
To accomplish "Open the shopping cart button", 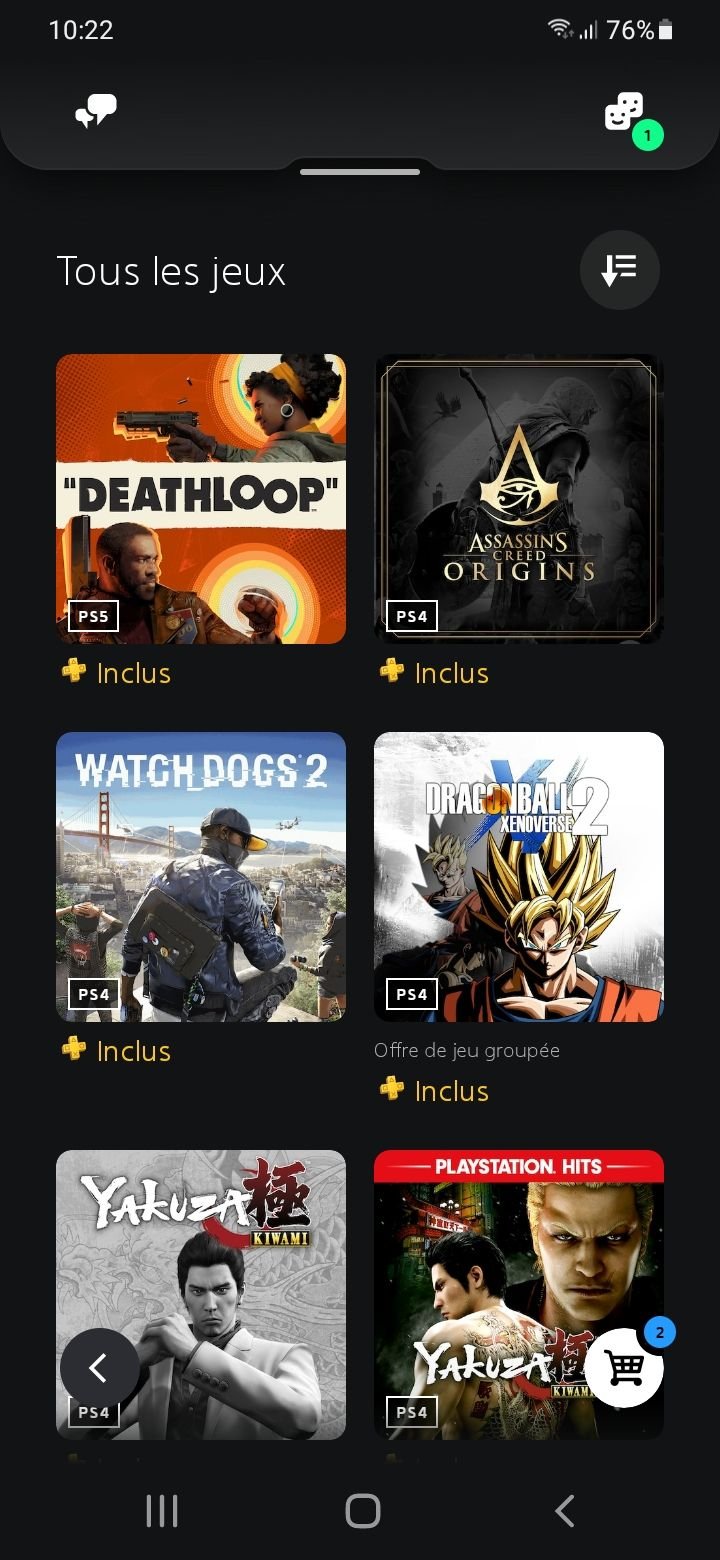I will [625, 1367].
